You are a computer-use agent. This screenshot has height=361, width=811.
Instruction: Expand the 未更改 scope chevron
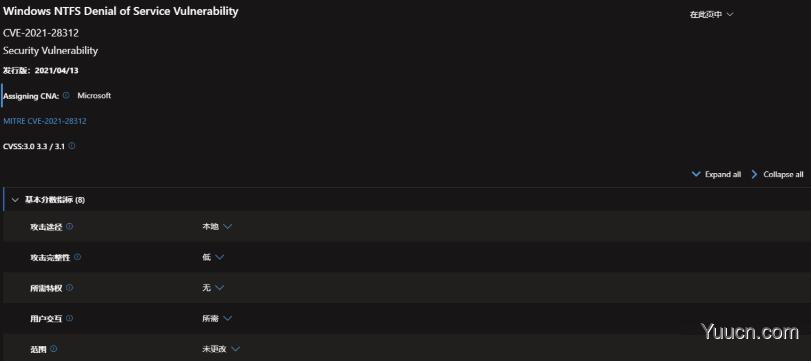[235, 349]
